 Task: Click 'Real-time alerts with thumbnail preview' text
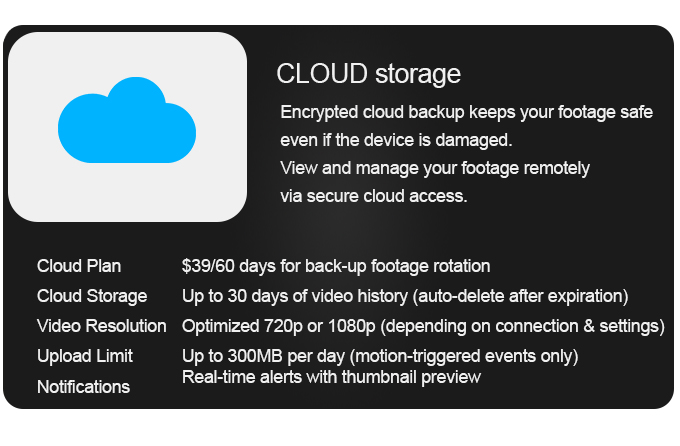331,377
